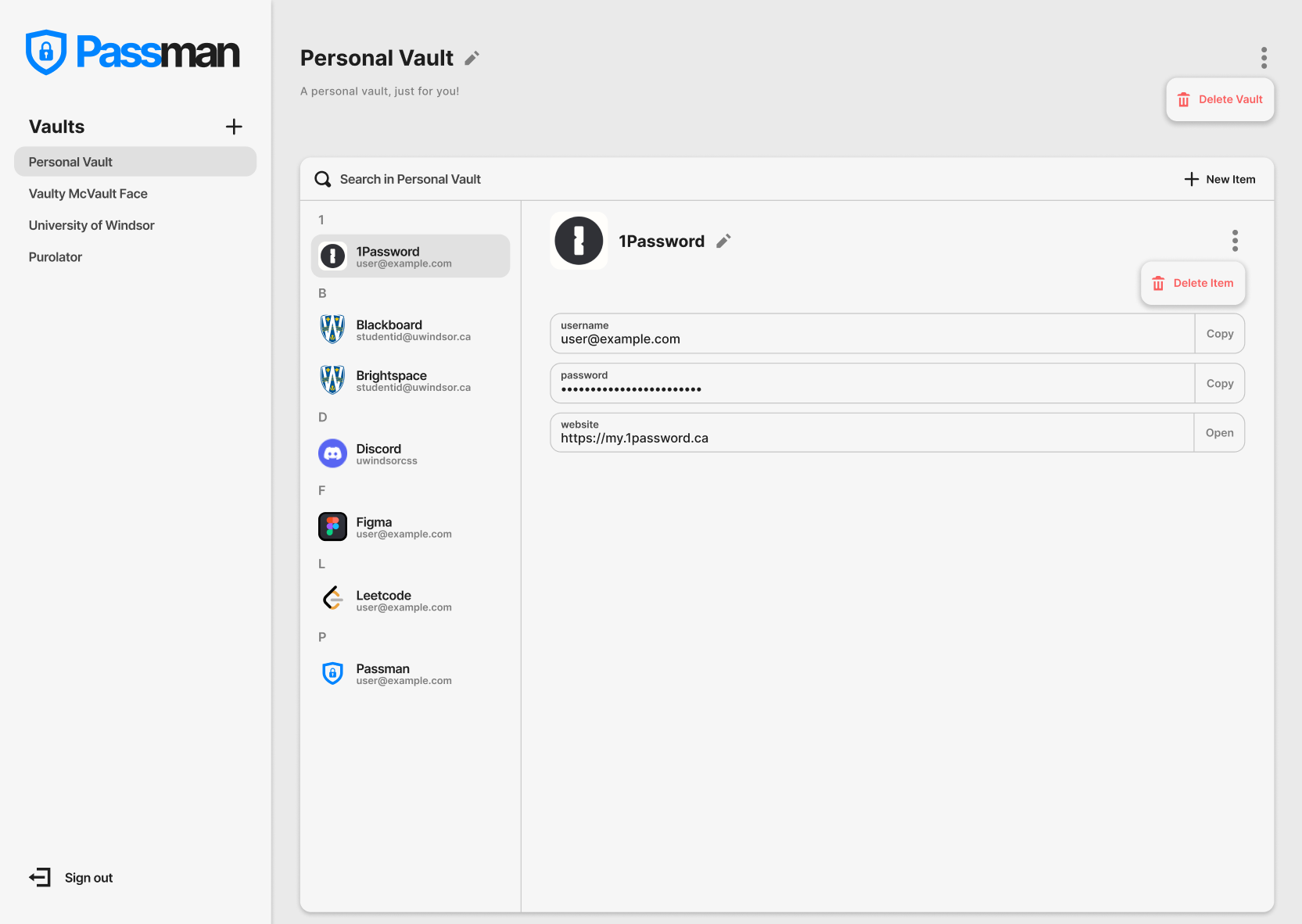This screenshot has width=1302, height=924.
Task: Click the website URL field
Action: (x=873, y=433)
